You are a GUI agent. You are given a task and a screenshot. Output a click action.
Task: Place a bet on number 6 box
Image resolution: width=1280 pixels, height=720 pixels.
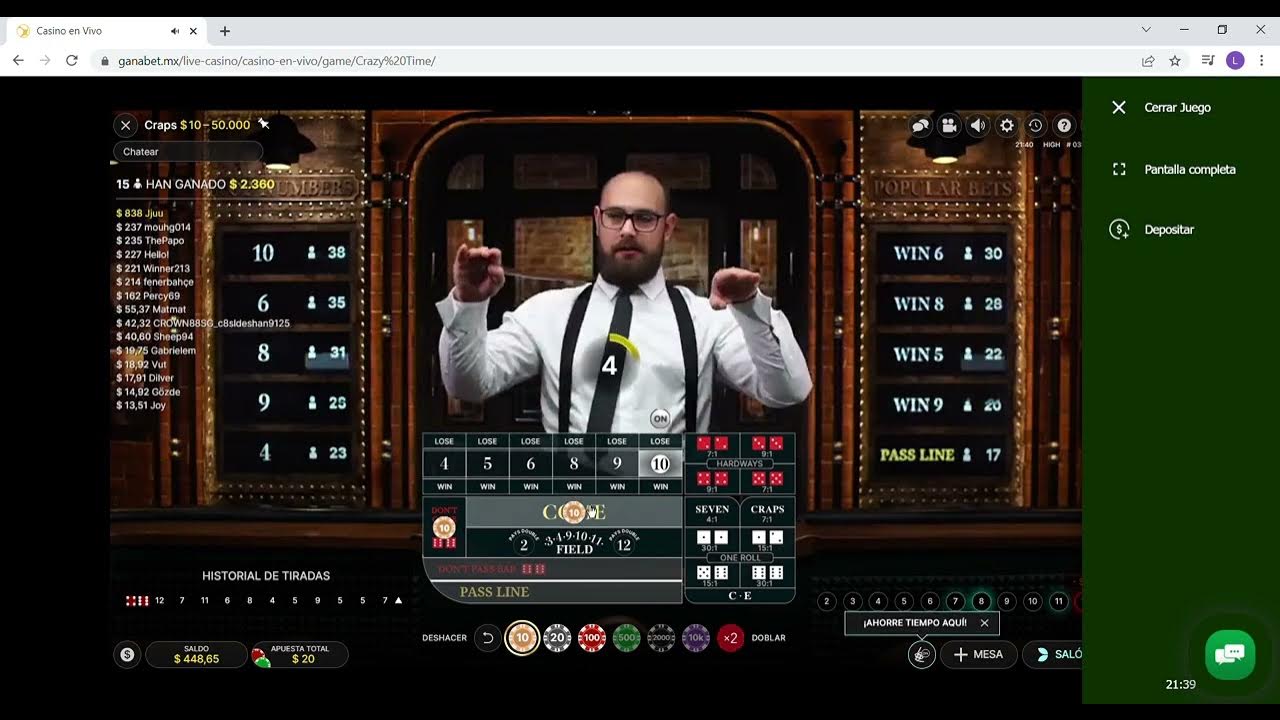pos(530,464)
